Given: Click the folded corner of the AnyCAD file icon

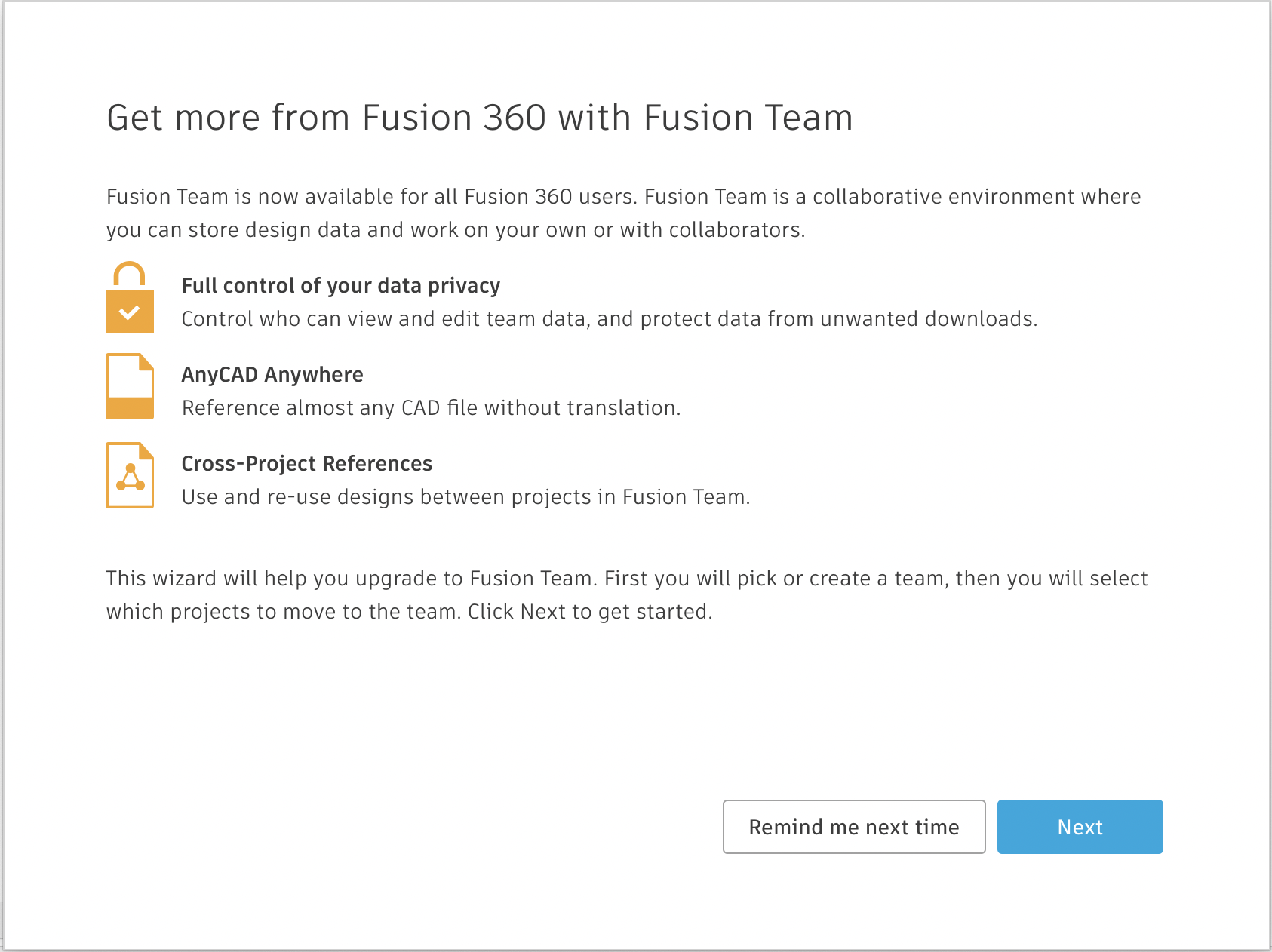Looking at the screenshot, I should click(x=146, y=361).
